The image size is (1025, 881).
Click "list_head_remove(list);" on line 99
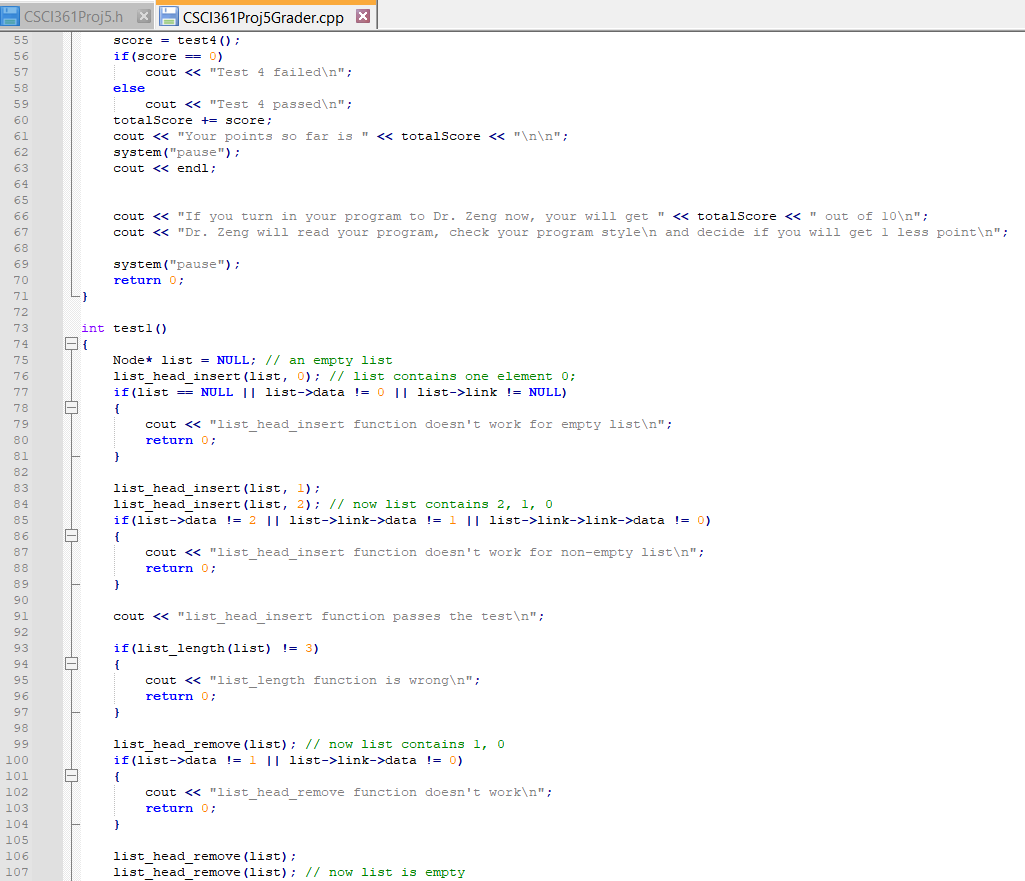205,744
